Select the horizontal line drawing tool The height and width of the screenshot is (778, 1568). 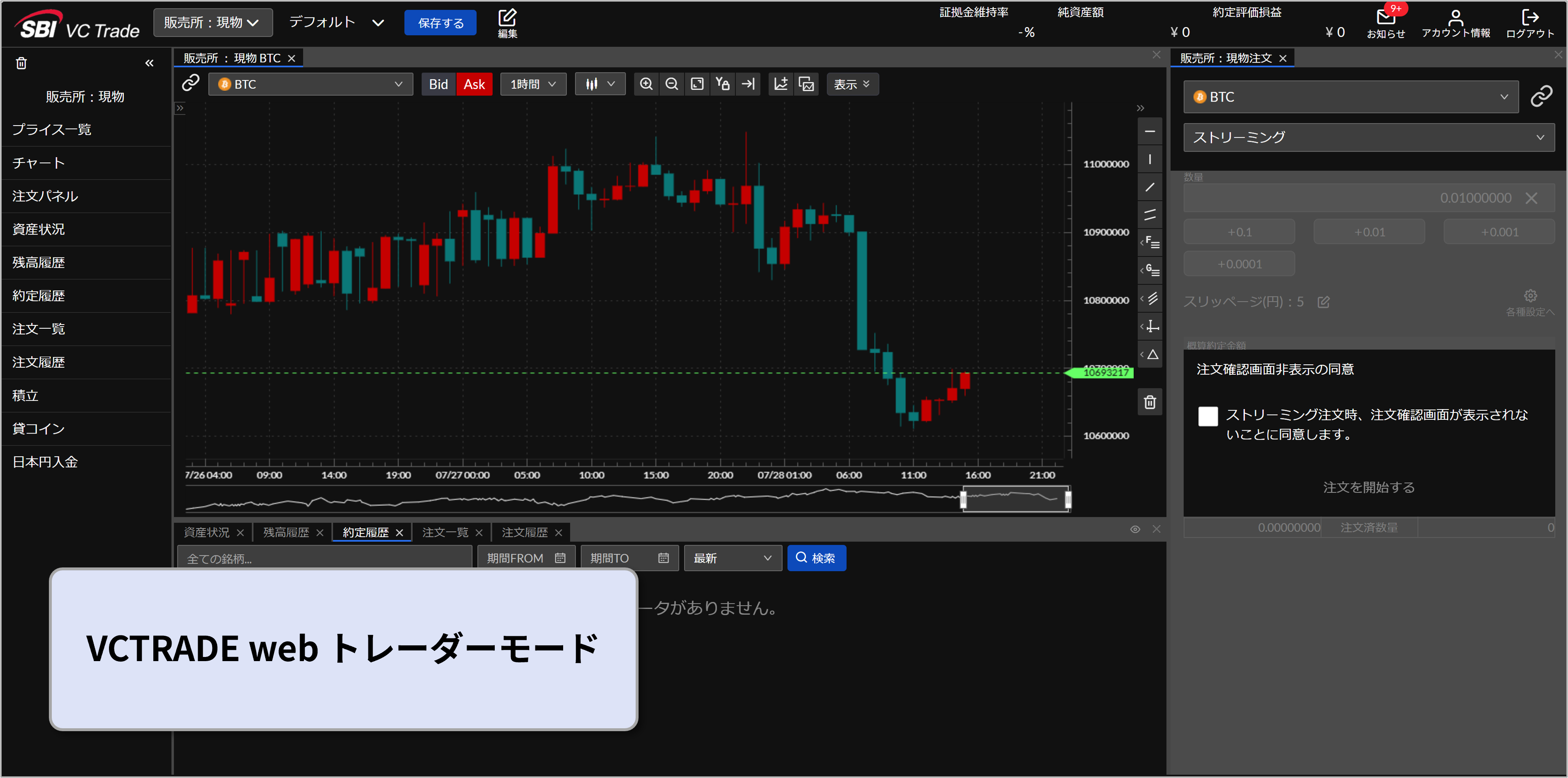(1150, 131)
